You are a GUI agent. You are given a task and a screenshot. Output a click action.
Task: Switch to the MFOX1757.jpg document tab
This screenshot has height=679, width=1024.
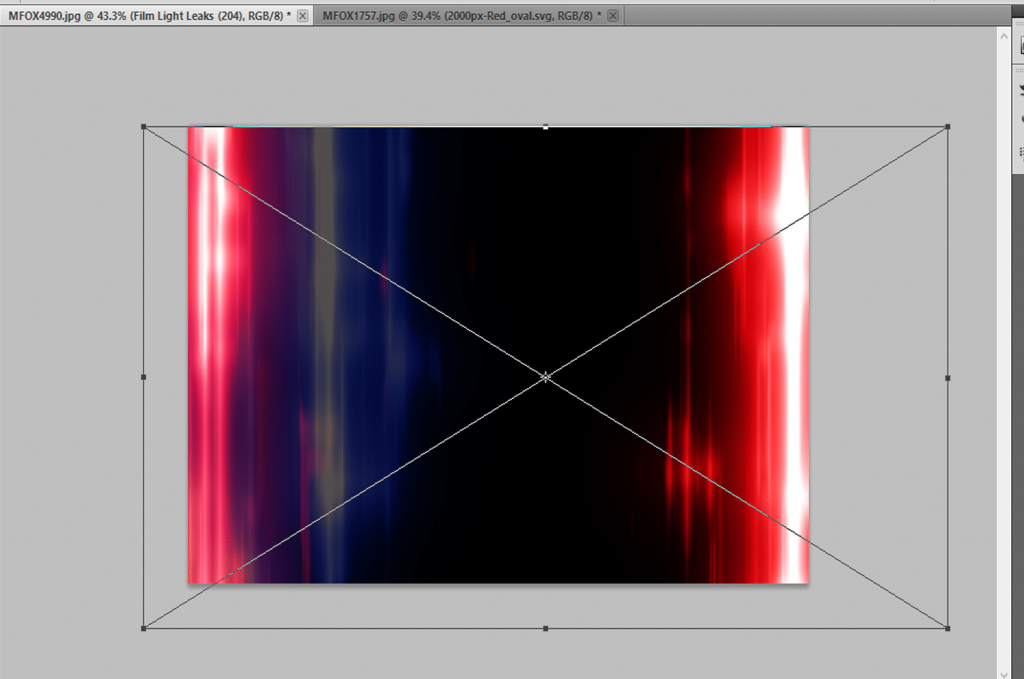point(462,16)
